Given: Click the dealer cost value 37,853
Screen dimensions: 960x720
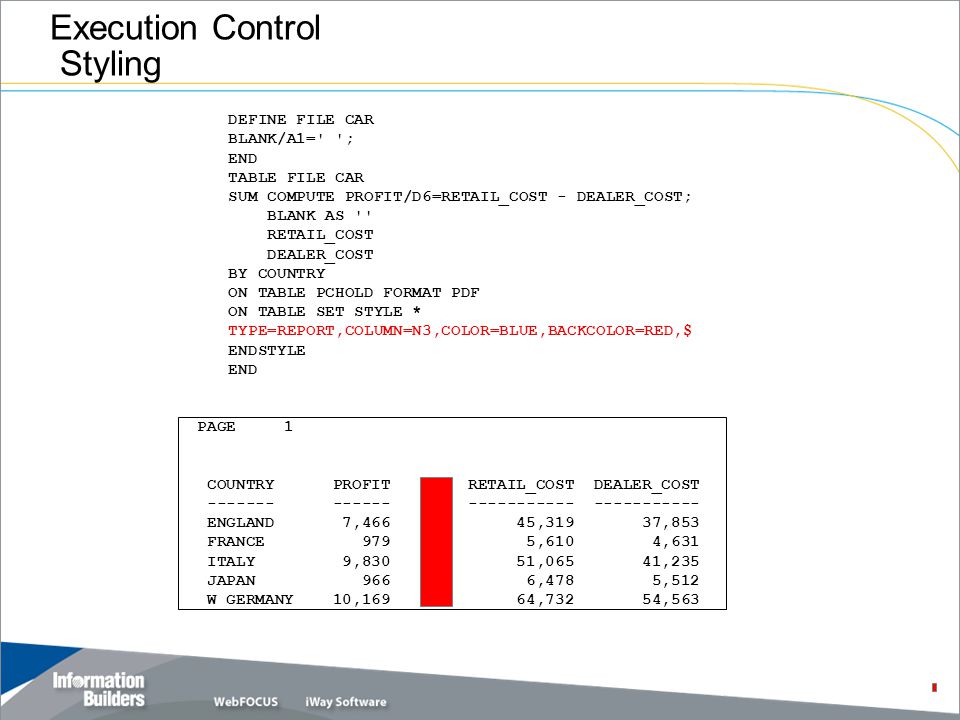Looking at the screenshot, I should pos(671,522).
